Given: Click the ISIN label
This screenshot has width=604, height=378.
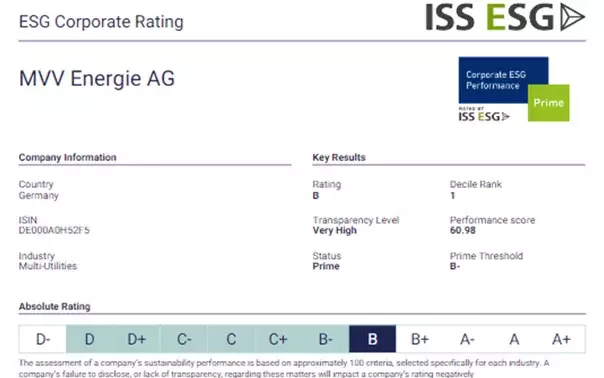Looking at the screenshot, I should point(28,220).
